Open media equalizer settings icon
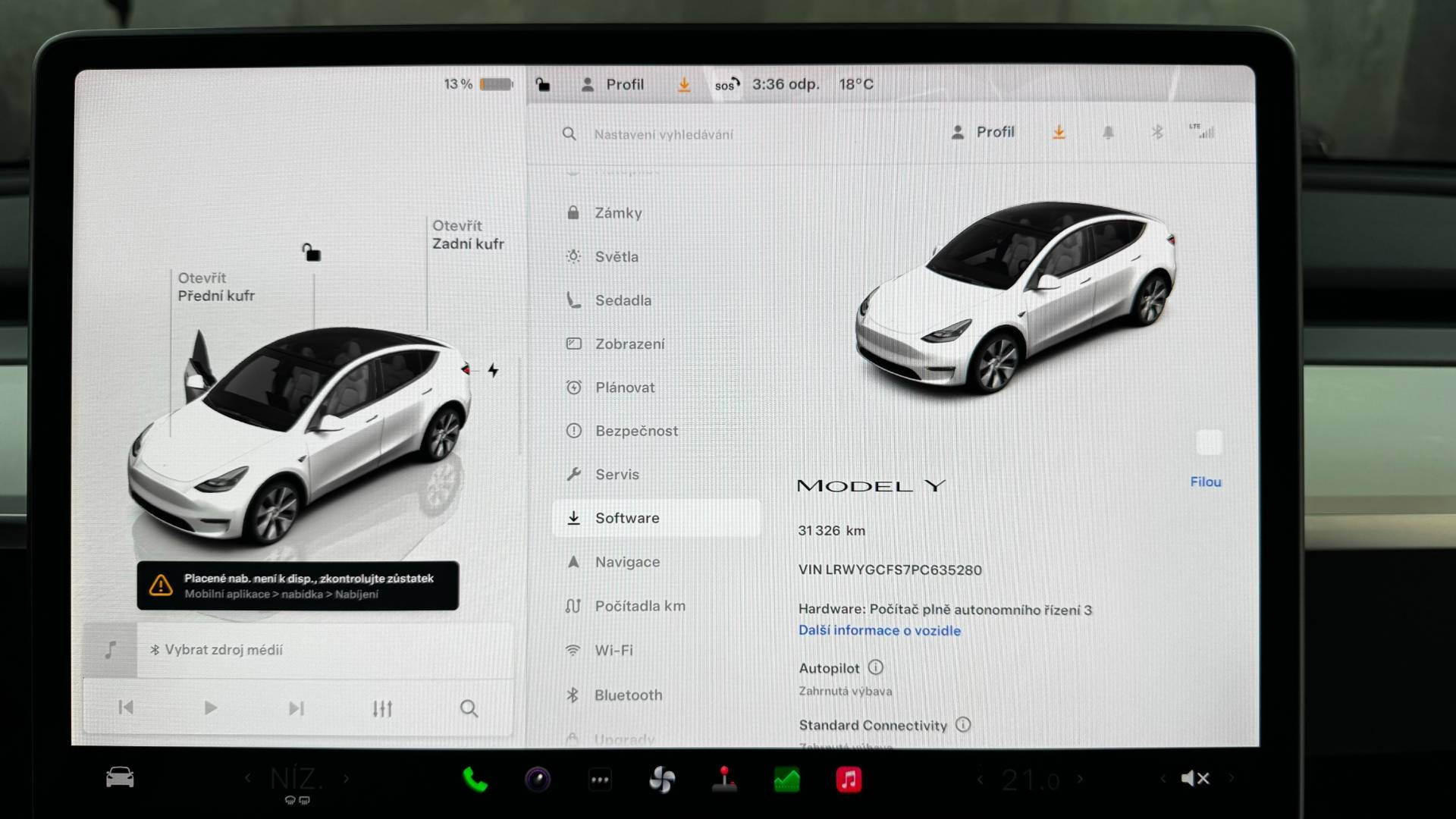This screenshot has height=819, width=1456. [382, 708]
